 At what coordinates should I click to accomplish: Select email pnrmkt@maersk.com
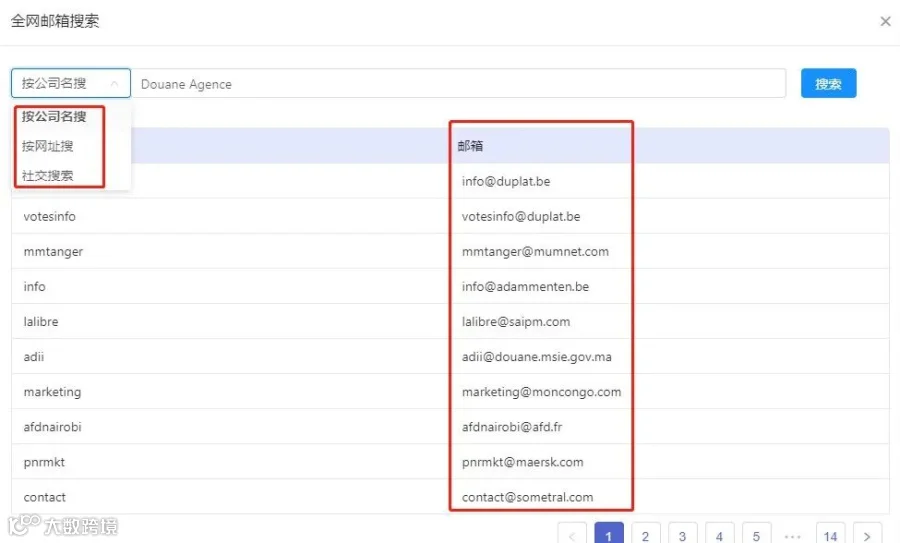click(522, 462)
